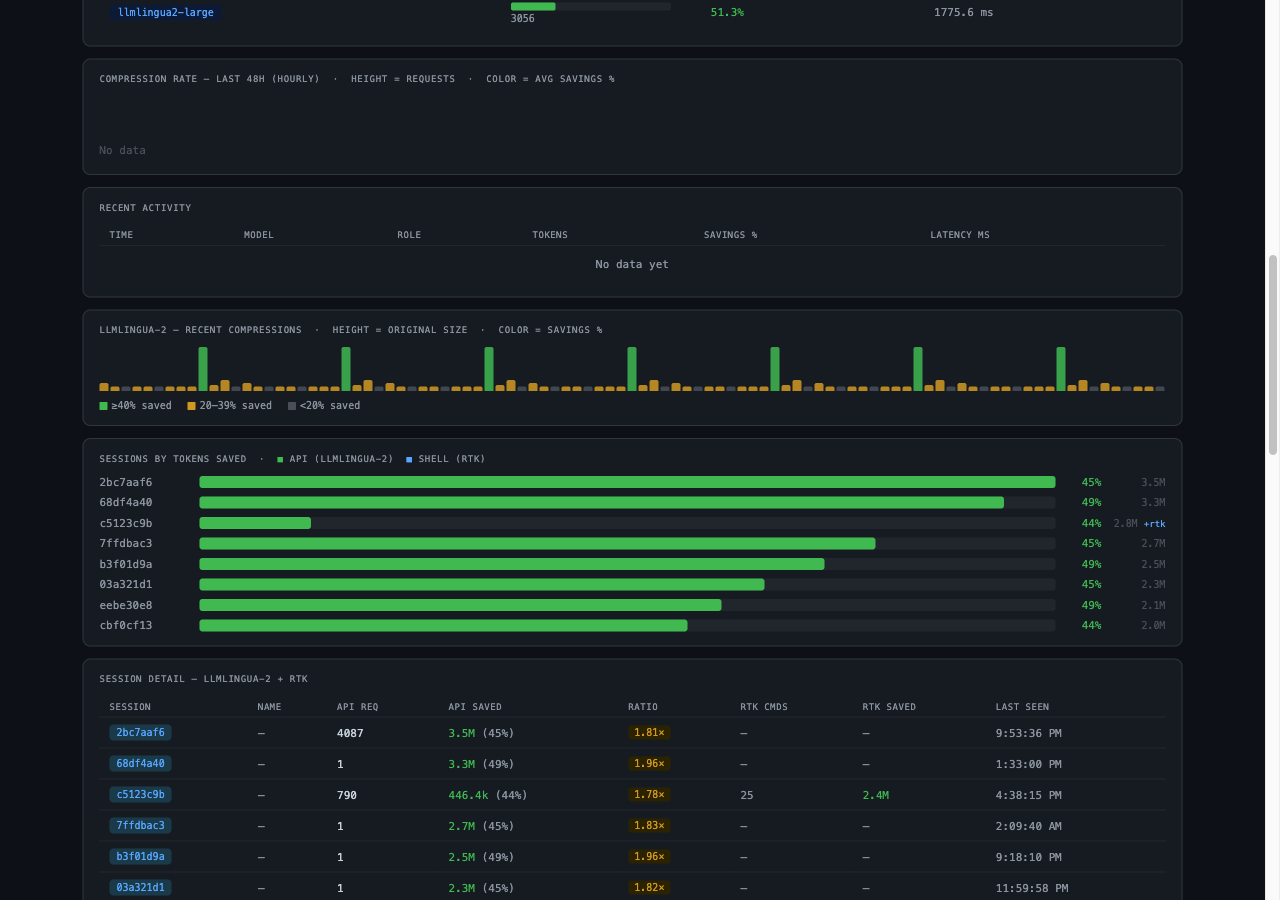Viewport: 1280px width, 900px height.
Task: Click the LATENCY MS column header
Action: point(960,235)
